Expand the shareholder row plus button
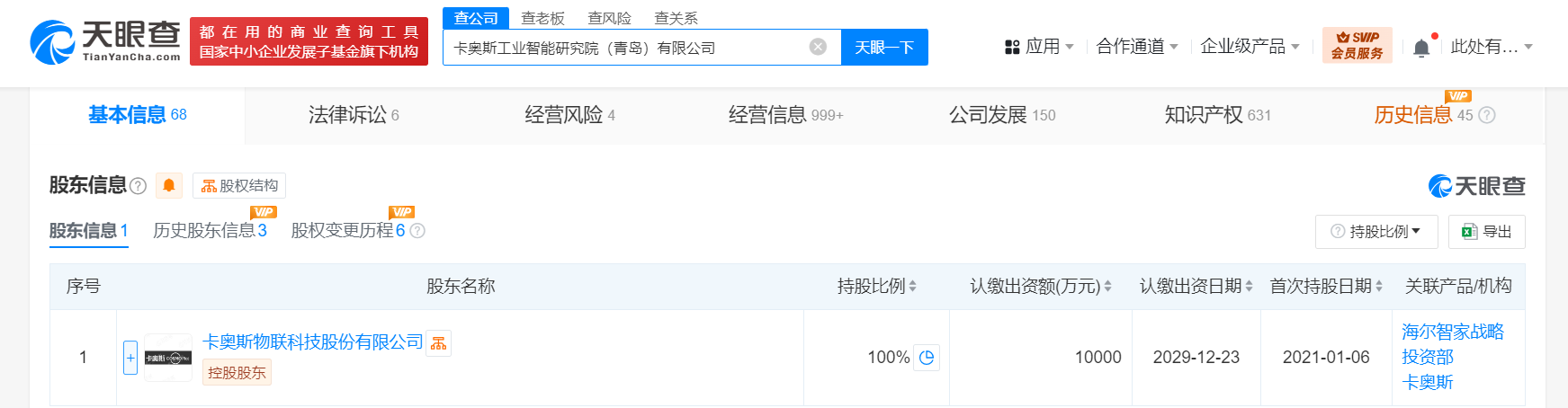 (x=130, y=358)
